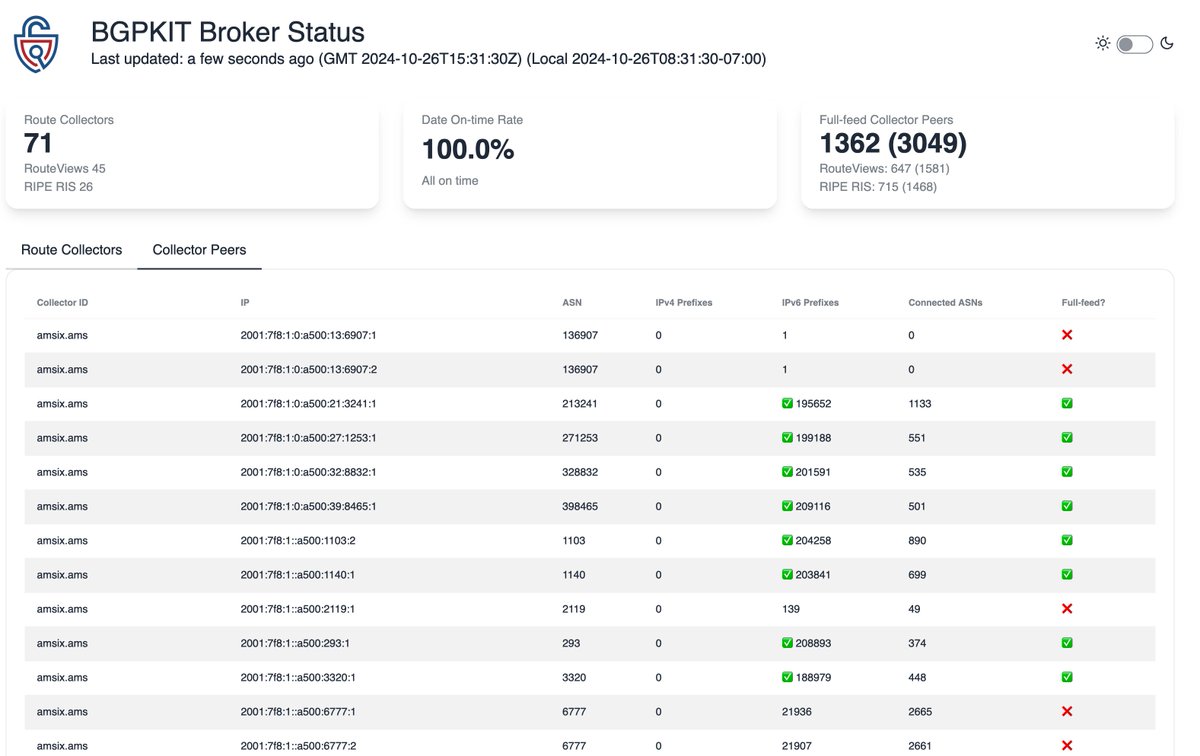Switch to the Route Collectors tab

point(69,250)
